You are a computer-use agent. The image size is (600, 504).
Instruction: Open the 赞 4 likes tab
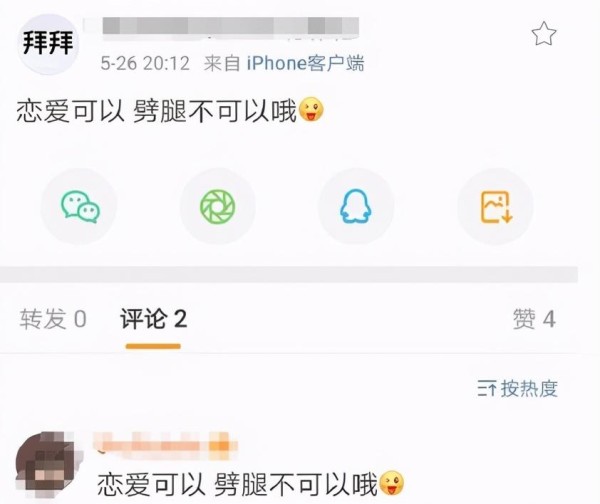tap(534, 319)
